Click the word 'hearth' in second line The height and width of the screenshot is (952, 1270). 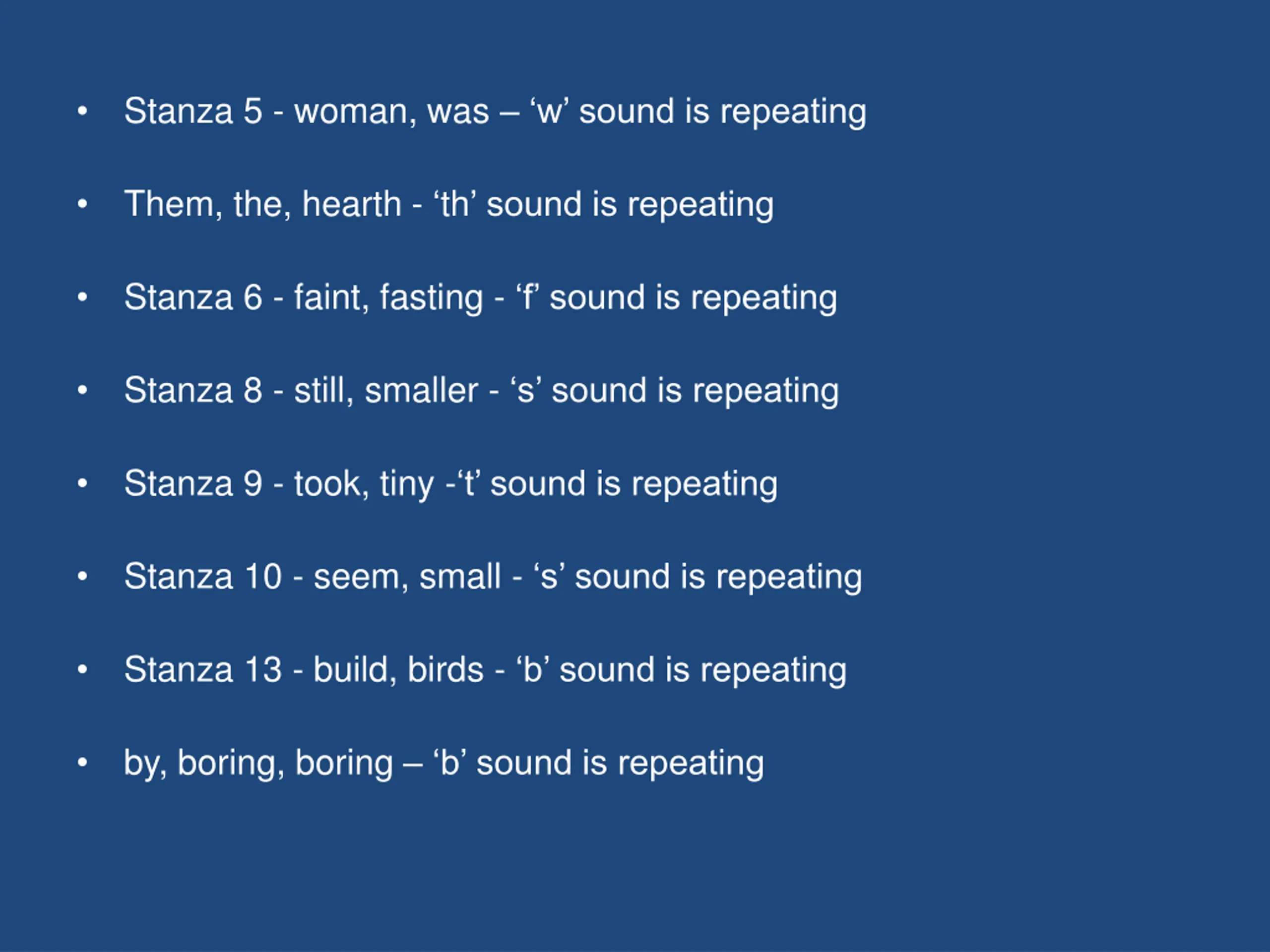click(351, 204)
